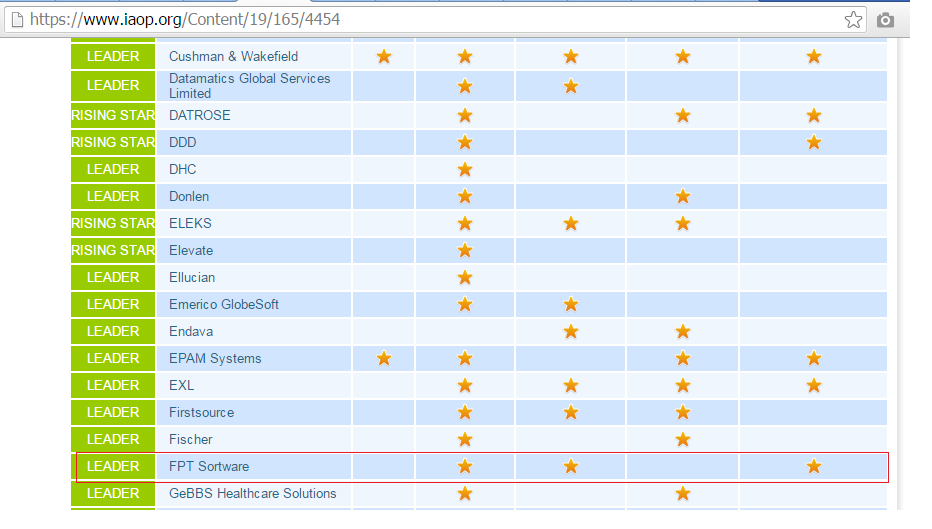Click the LEADER label beside Endava

pos(113,332)
